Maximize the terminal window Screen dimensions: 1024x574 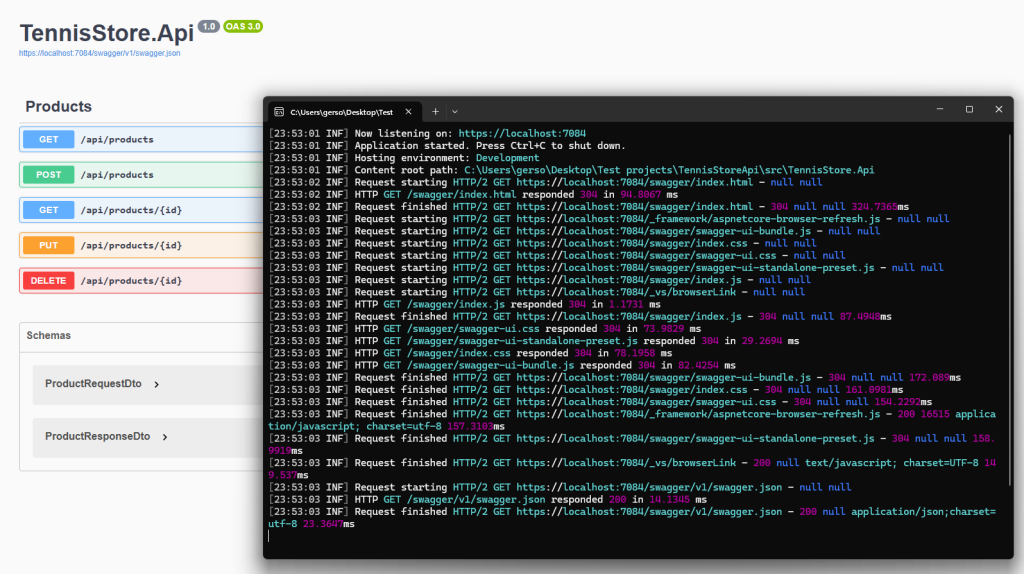click(x=969, y=109)
